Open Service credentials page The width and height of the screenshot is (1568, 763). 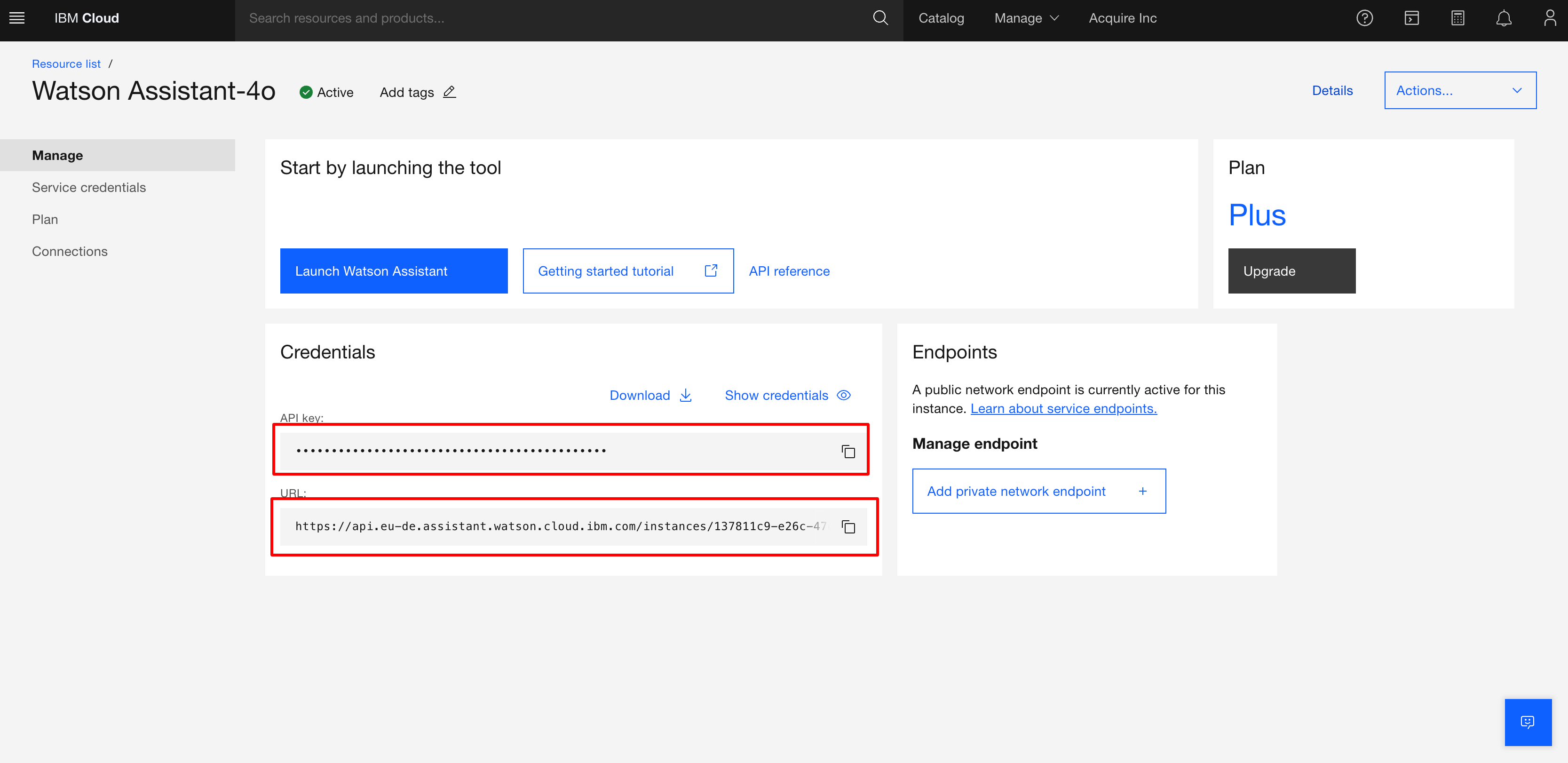(88, 187)
